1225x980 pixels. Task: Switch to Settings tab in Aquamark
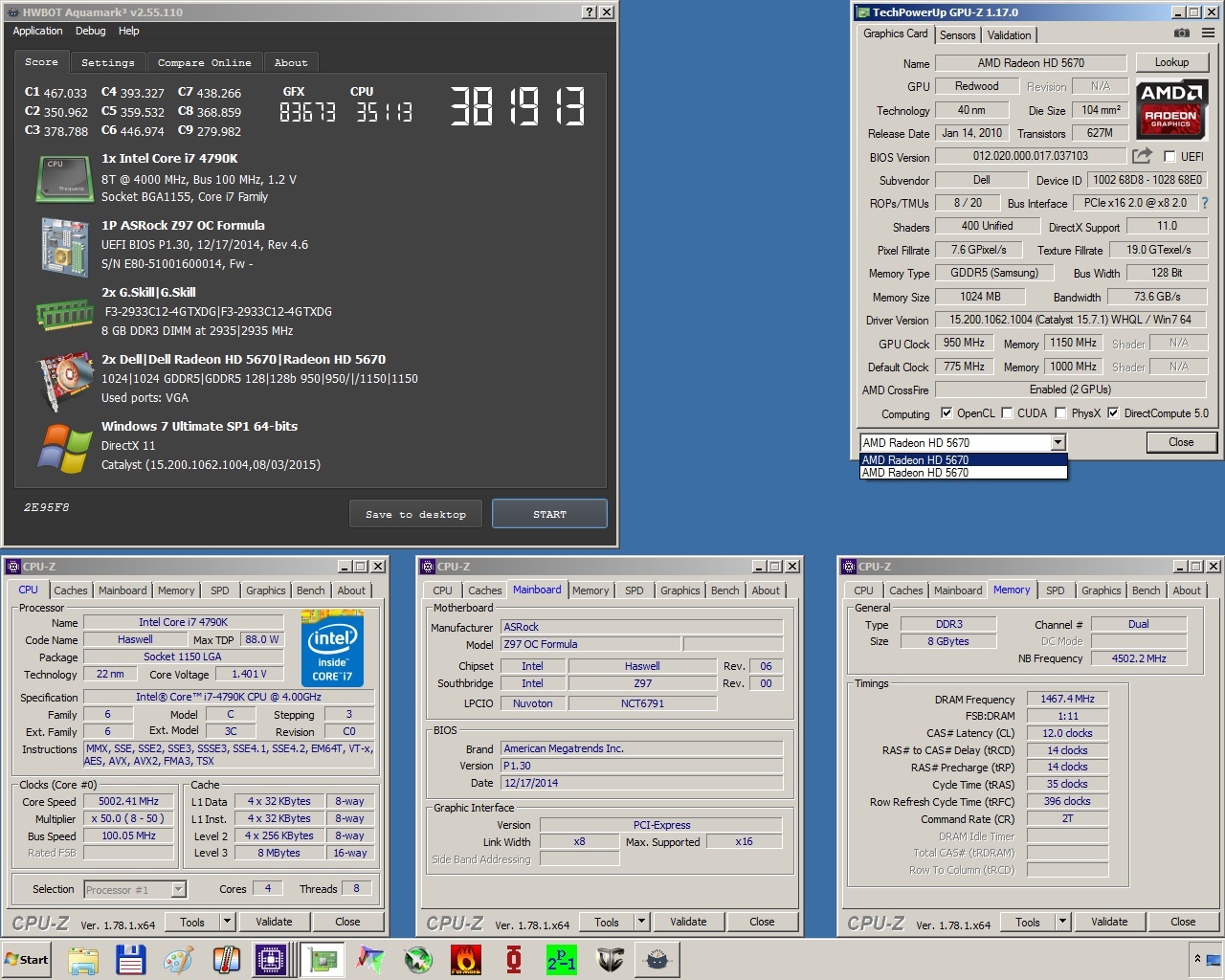108,62
